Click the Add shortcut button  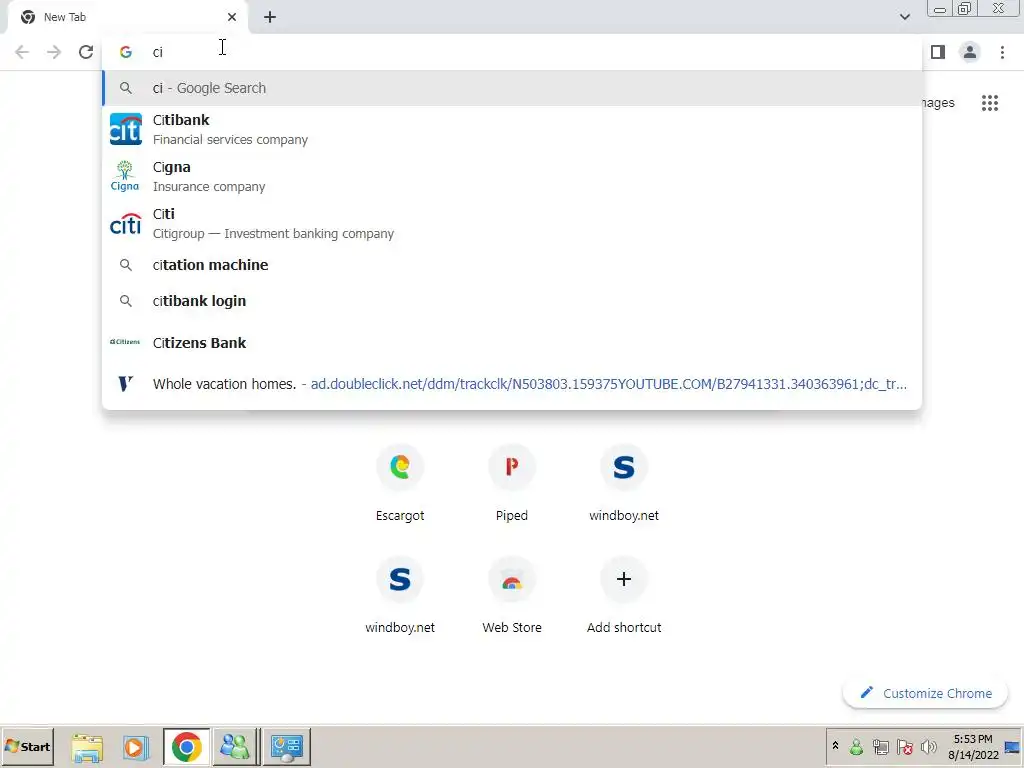(x=624, y=596)
